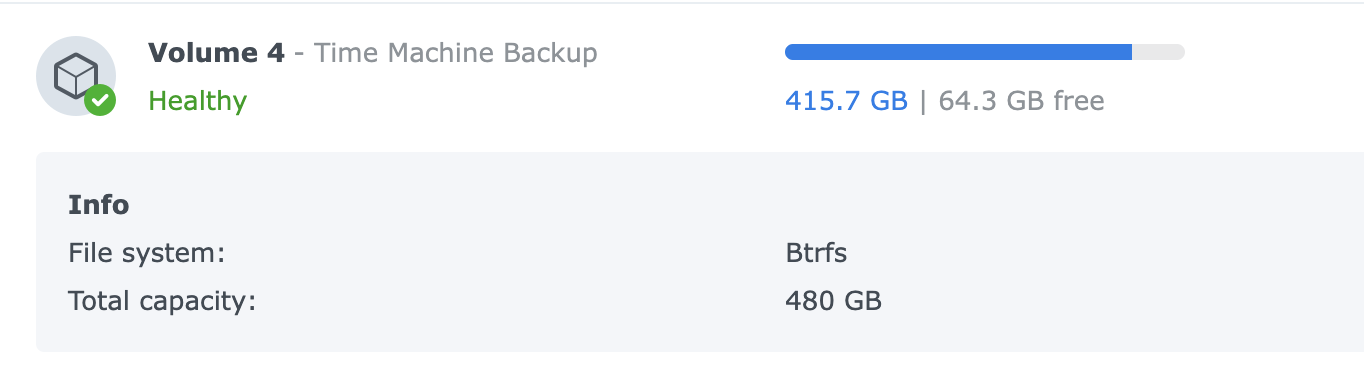Collapse Volume 4 by clicking its header row

point(682,76)
